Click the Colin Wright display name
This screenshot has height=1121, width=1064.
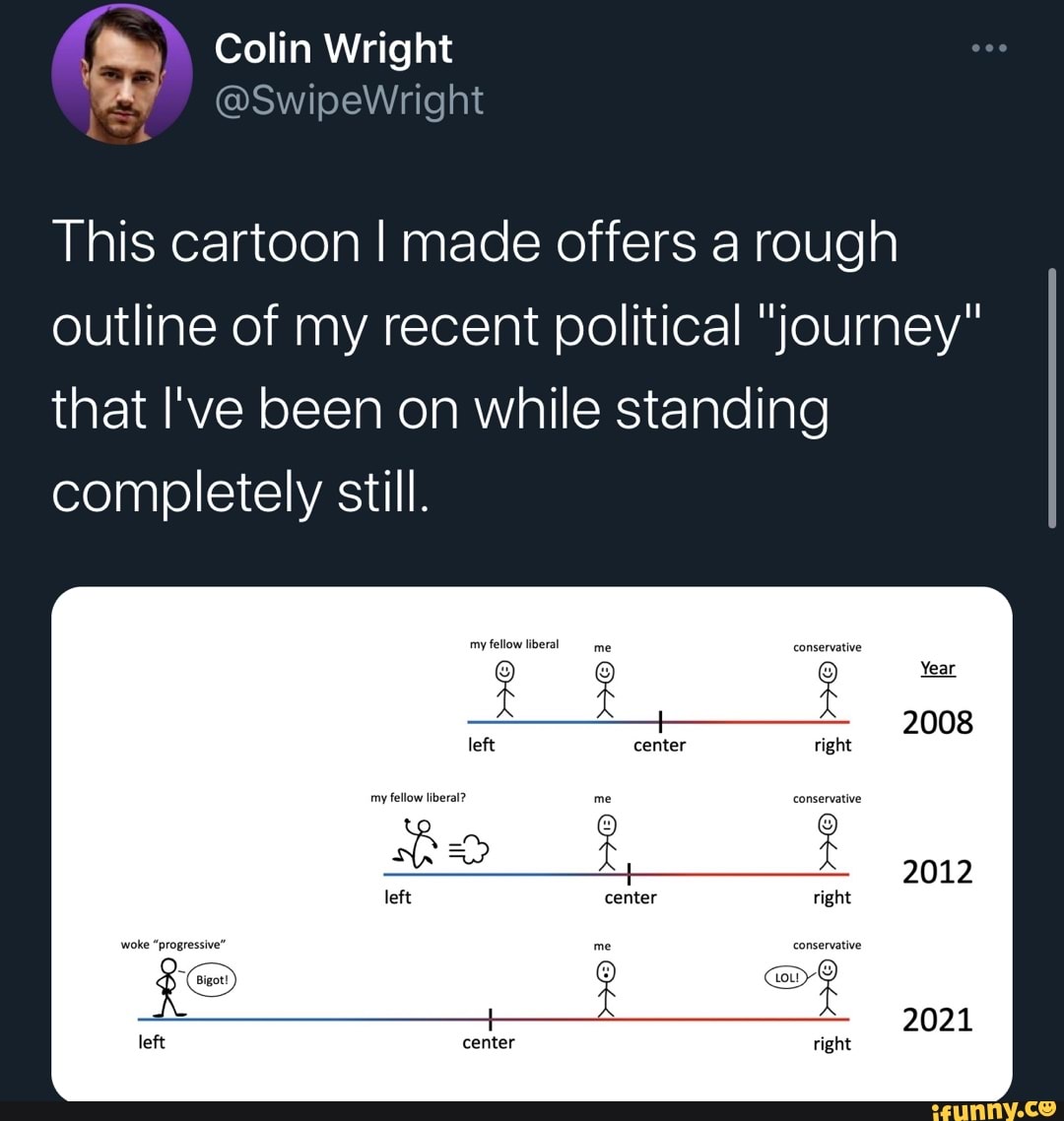[x=332, y=46]
